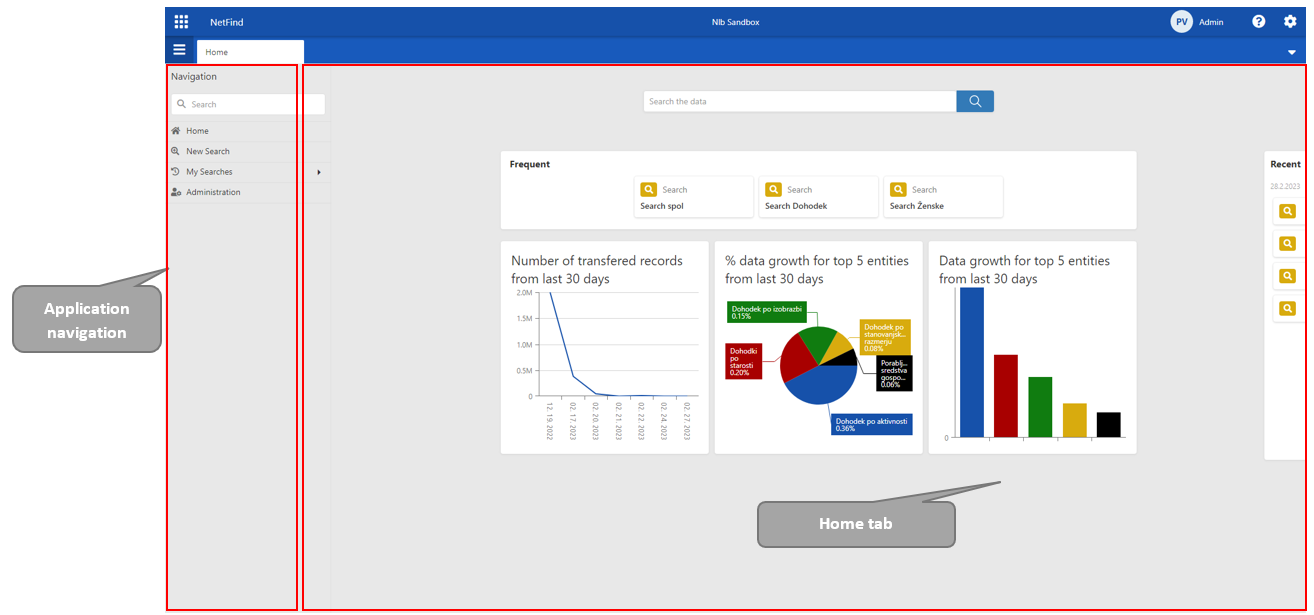Focus the Search the data field
Image resolution: width=1314 pixels, height=615 pixels.
799,101
